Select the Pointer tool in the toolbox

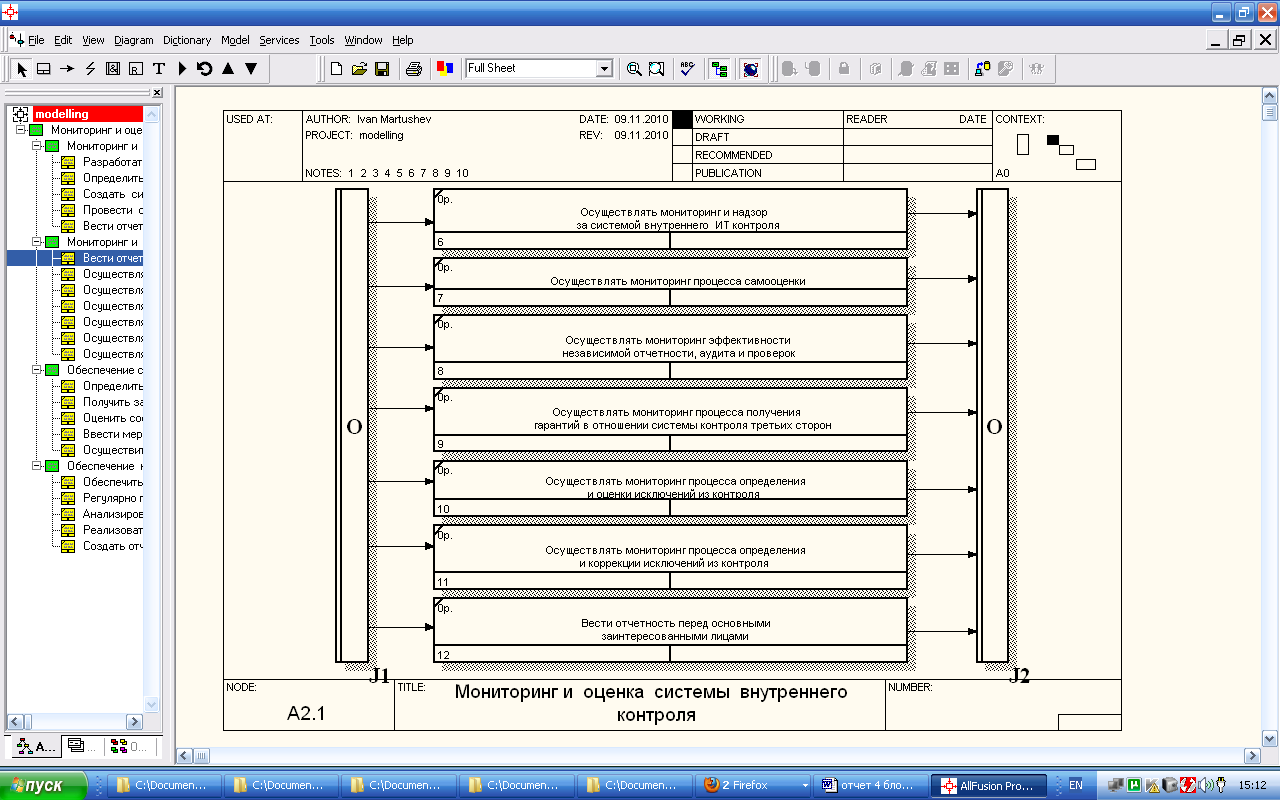pos(21,69)
